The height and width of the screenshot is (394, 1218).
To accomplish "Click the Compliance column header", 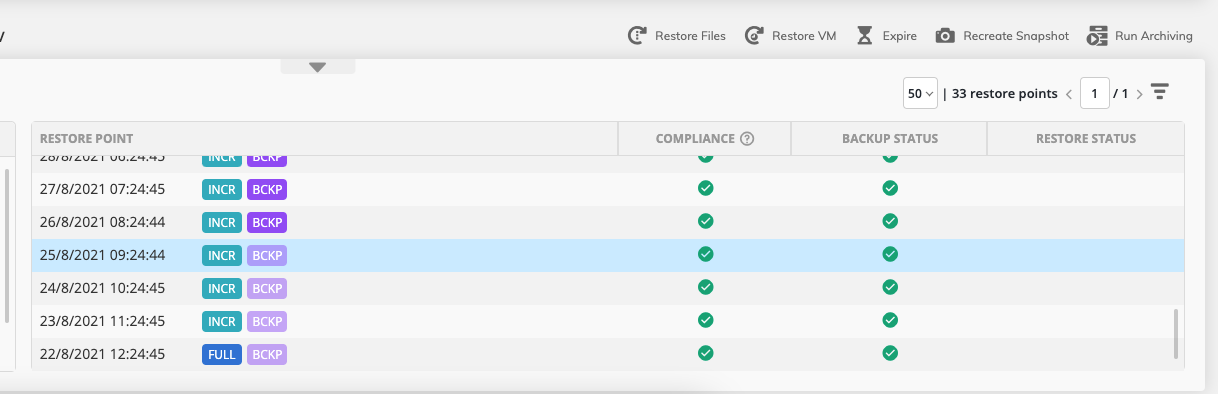I will pos(704,139).
